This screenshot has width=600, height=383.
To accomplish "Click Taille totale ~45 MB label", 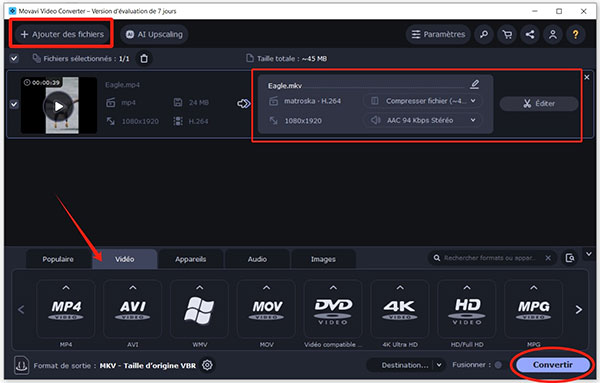I will pos(292,59).
